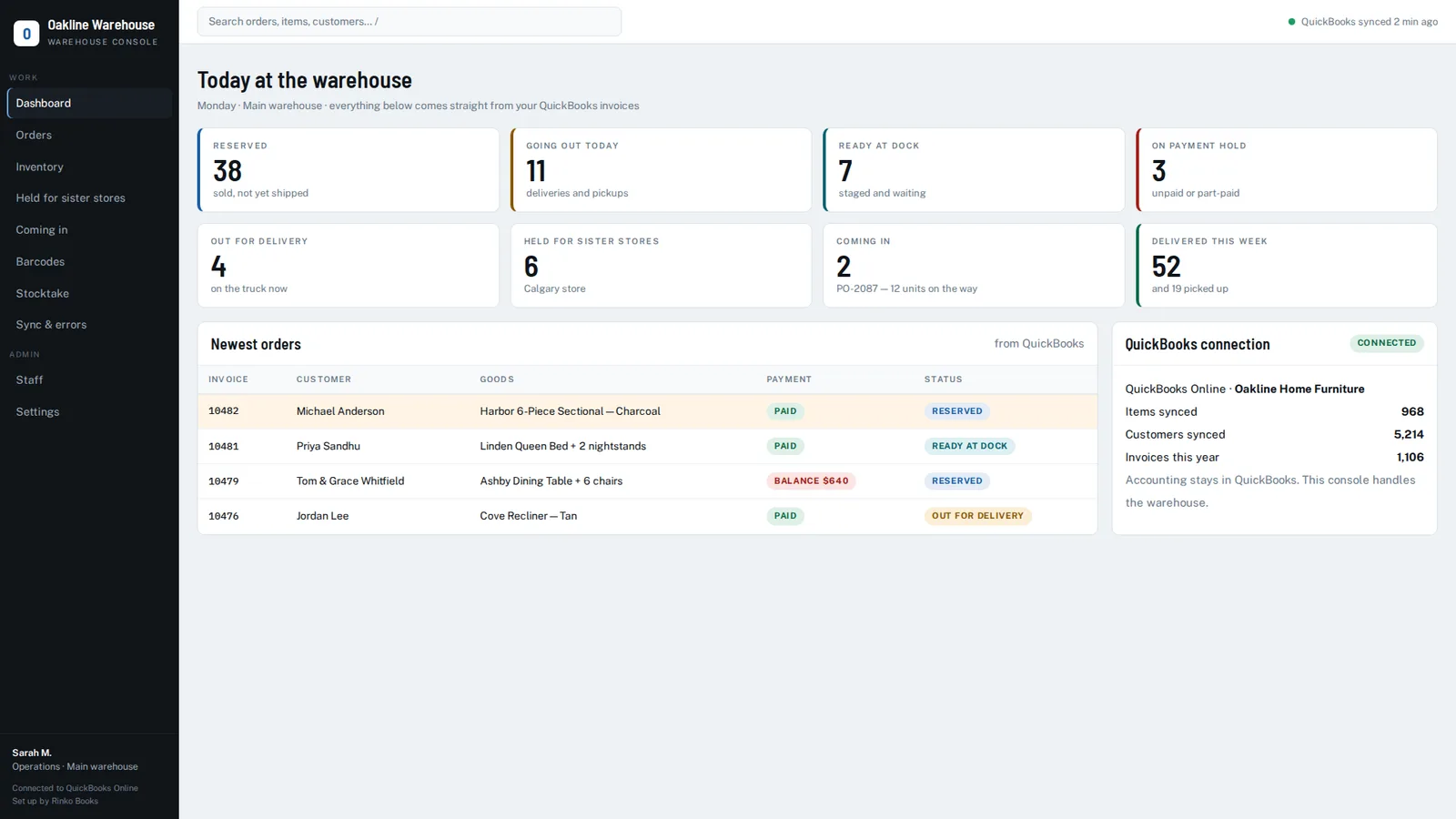
Task: Click Invoices this year value 1,106
Action: pos(1410,458)
